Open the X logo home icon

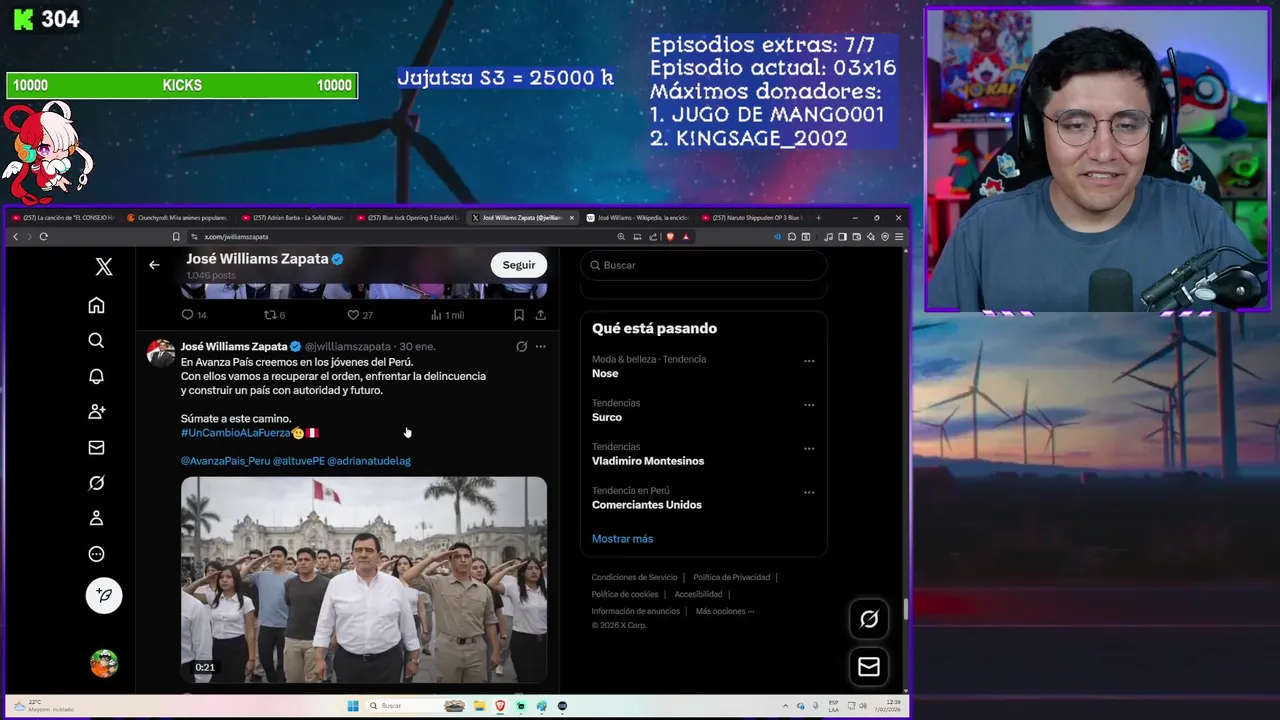(104, 267)
